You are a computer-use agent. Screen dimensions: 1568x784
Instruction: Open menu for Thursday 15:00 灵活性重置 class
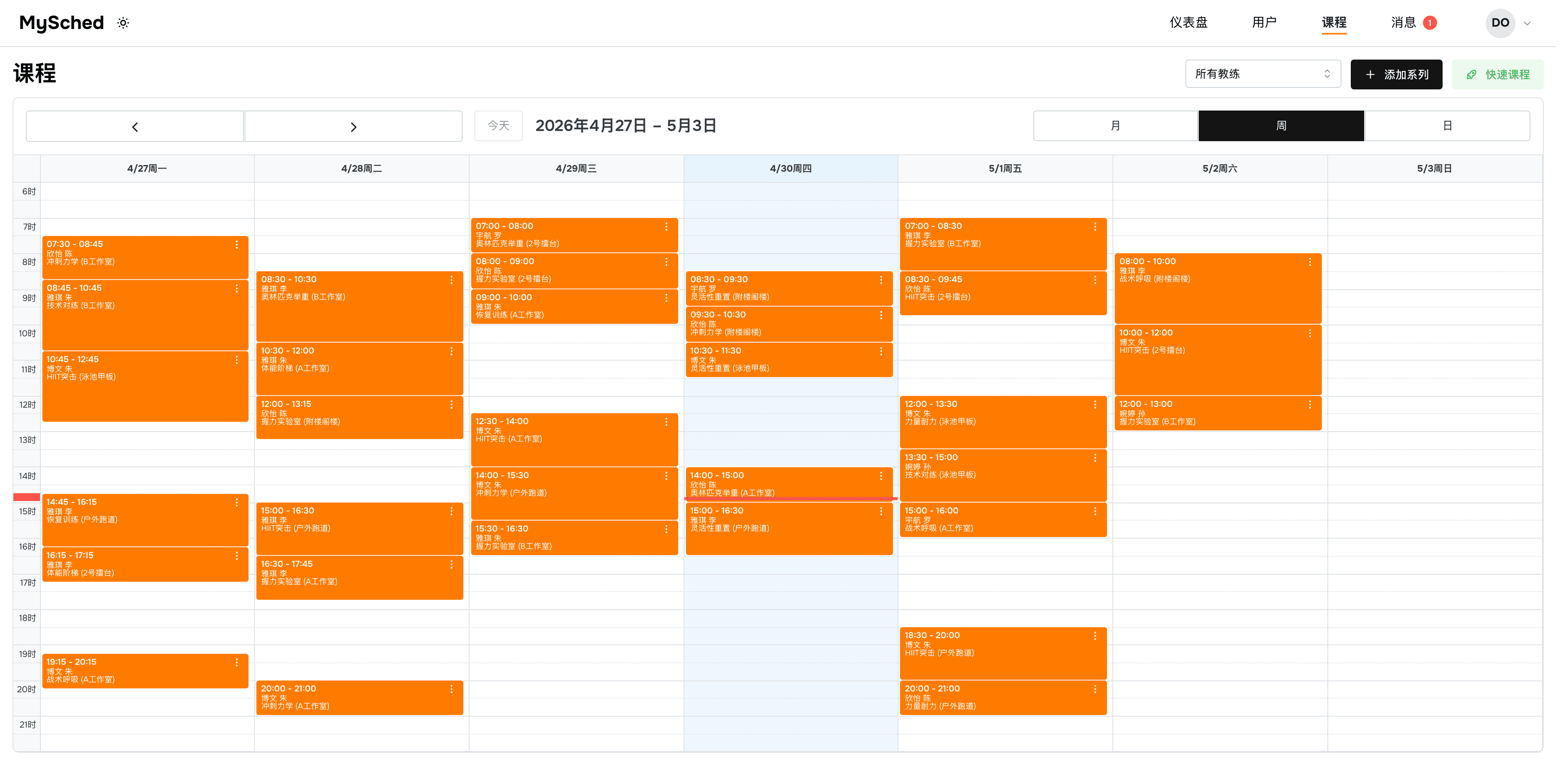coord(882,511)
